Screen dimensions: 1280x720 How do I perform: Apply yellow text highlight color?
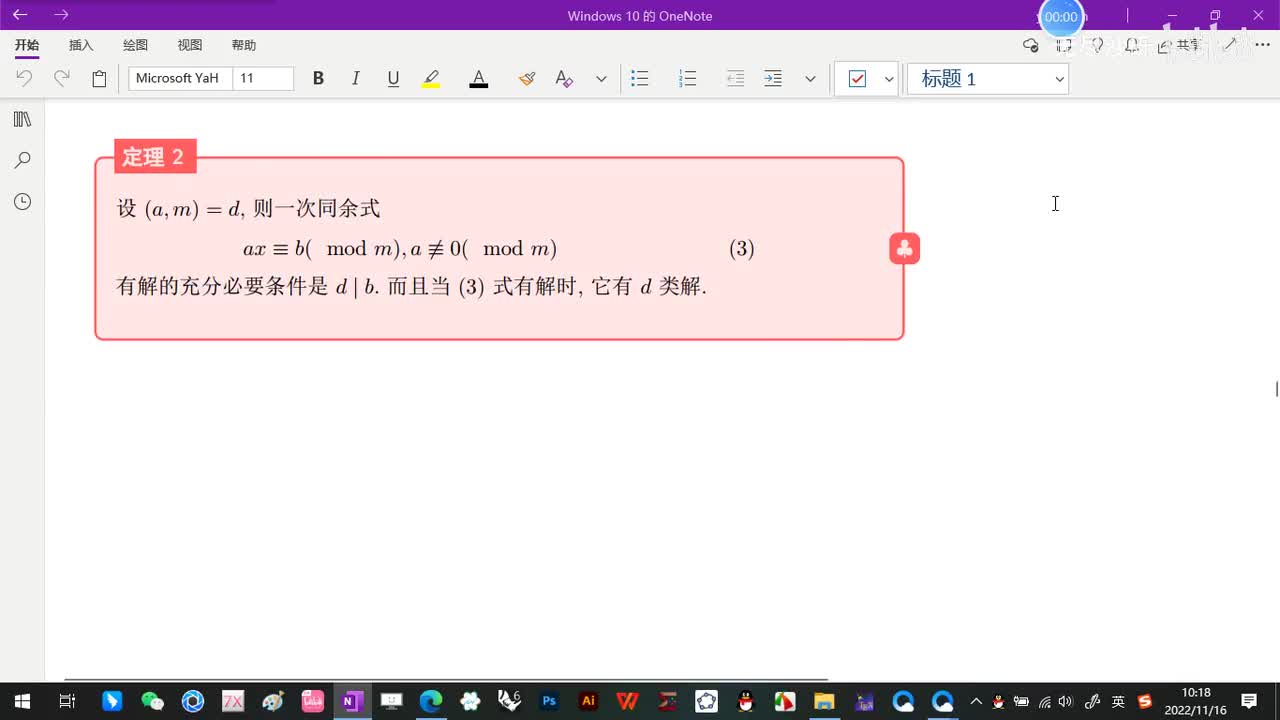pos(431,78)
